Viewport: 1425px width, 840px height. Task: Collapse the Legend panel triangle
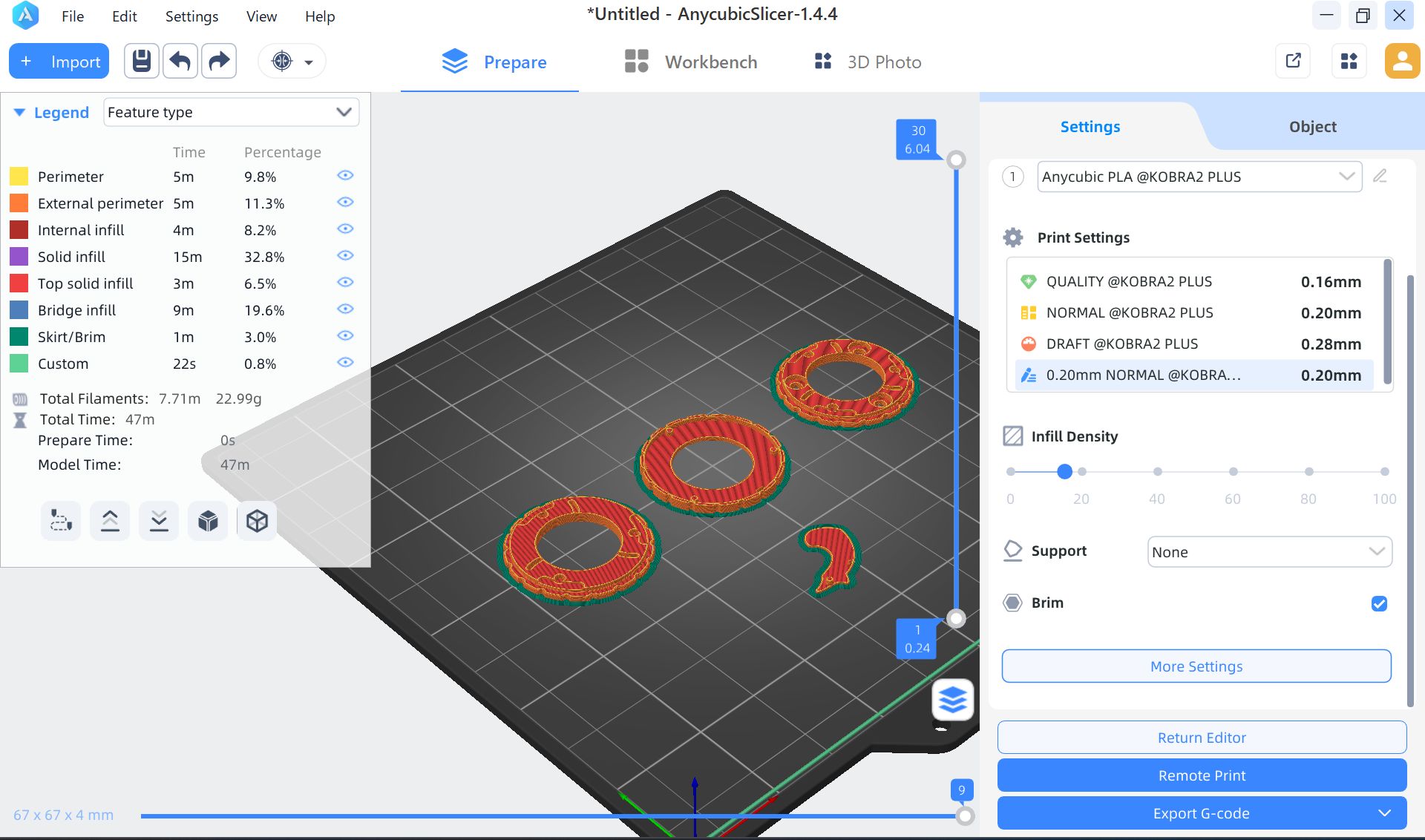[x=19, y=113]
